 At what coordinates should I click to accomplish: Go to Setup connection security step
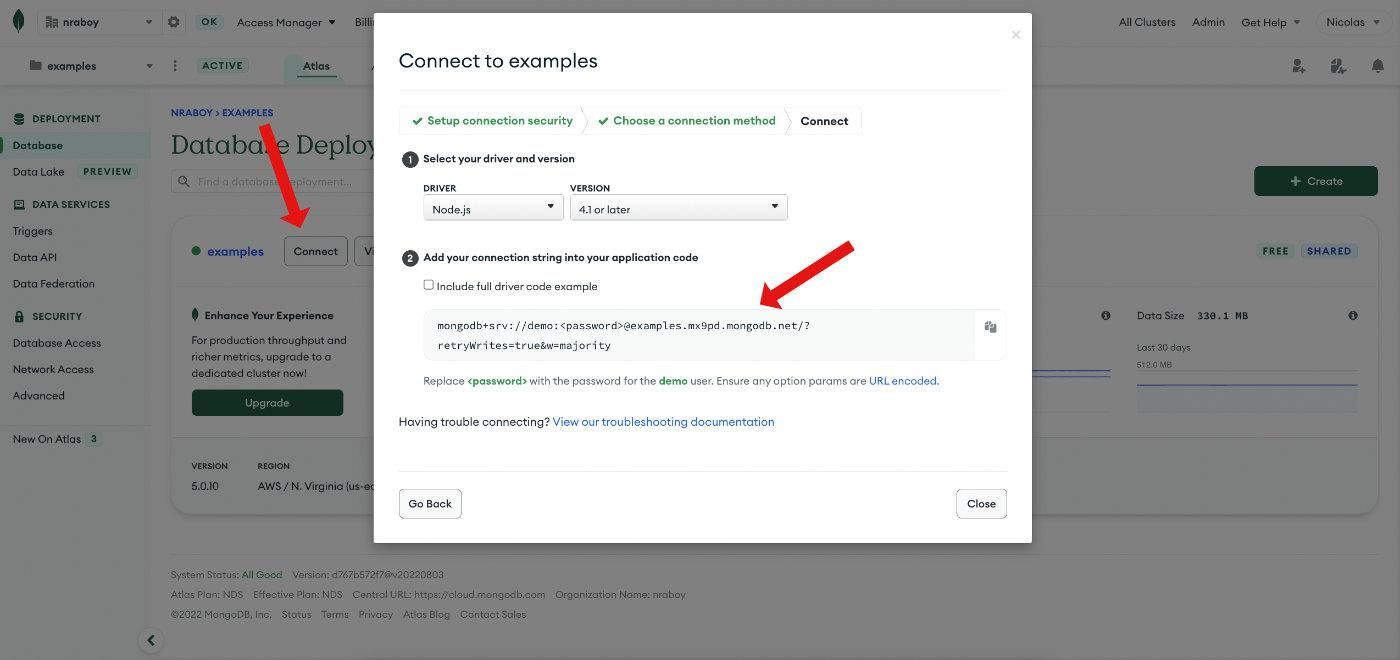coord(492,121)
